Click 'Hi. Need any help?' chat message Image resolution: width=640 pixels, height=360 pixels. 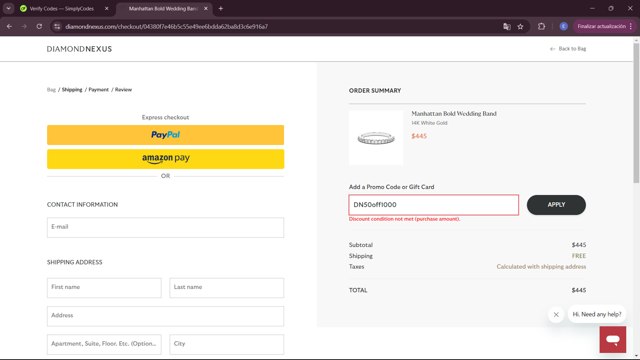(x=597, y=314)
